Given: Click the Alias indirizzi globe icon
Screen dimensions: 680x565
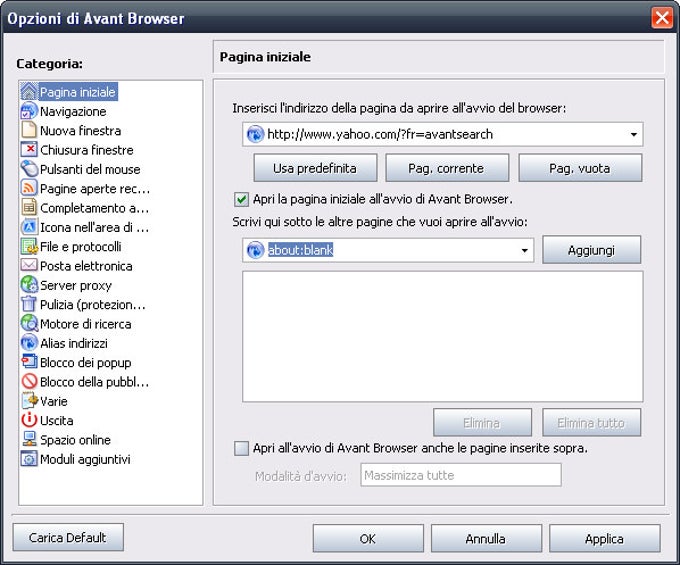Looking at the screenshot, I should coord(29,343).
